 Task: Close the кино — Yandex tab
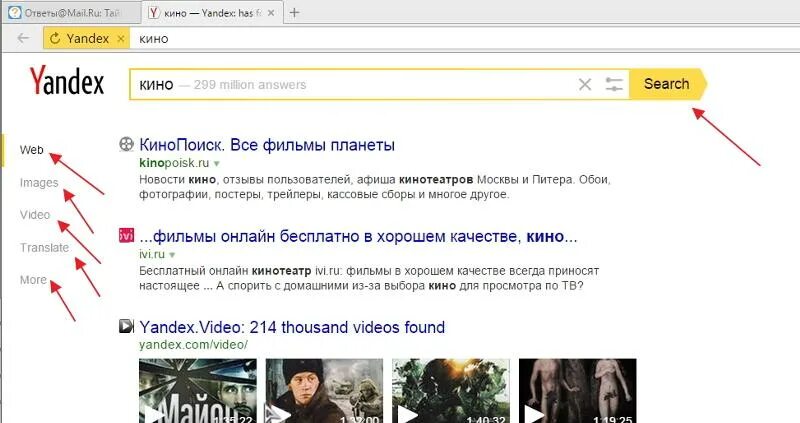tap(271, 13)
